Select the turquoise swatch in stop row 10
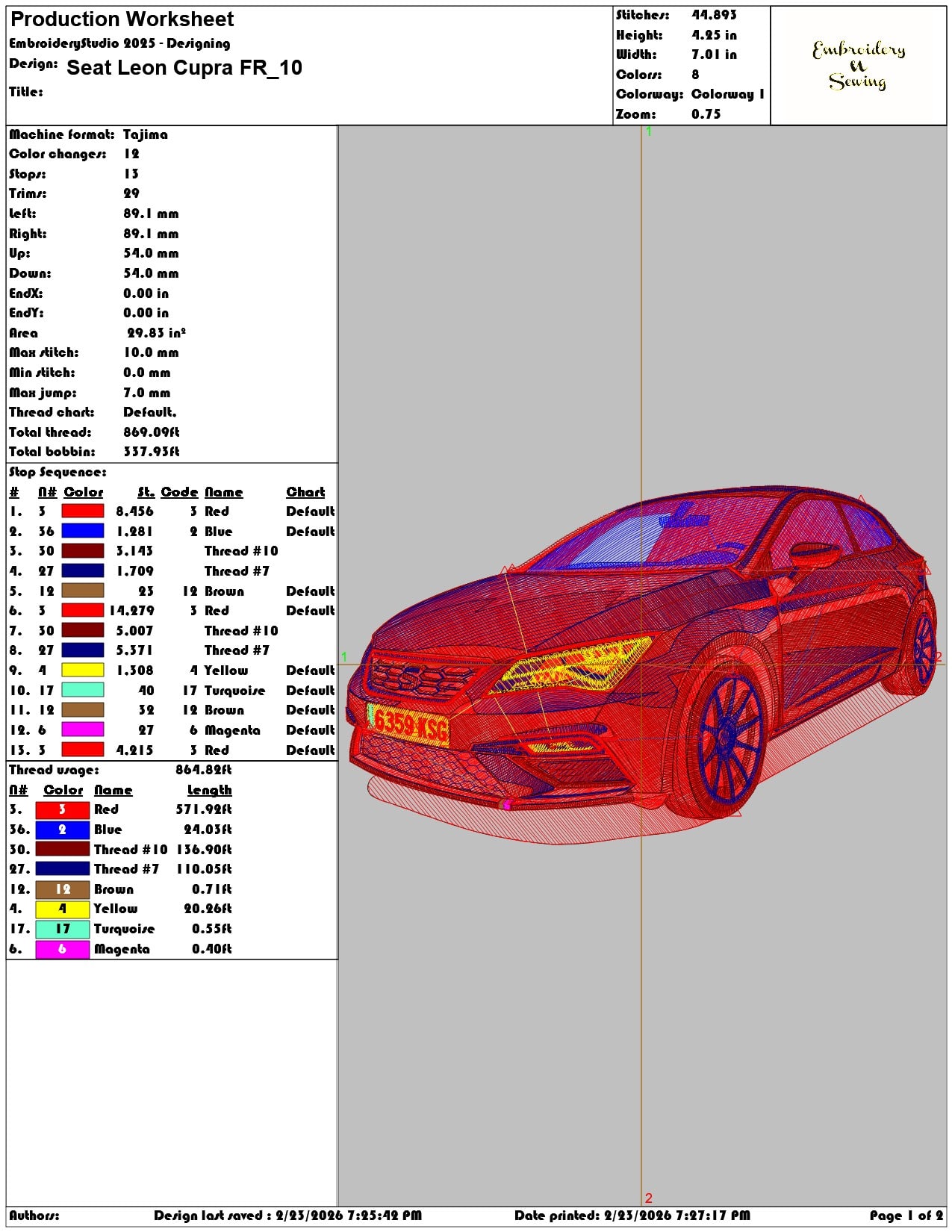The width and height of the screenshot is (952, 1232). pyautogui.click(x=82, y=691)
